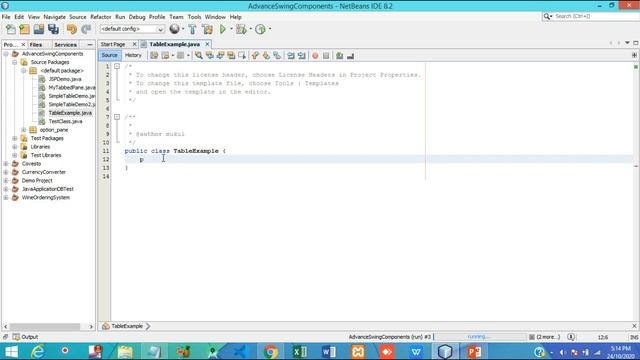Viewport: 640px width, 360px height.
Task: Click TableExample breadcrumb at editor bottom
Action: click(127, 326)
